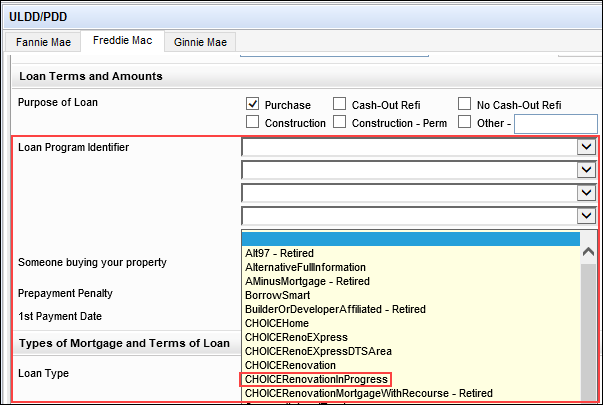Click the Loan Program Identifier label
This screenshot has width=603, height=405.
click(73, 147)
